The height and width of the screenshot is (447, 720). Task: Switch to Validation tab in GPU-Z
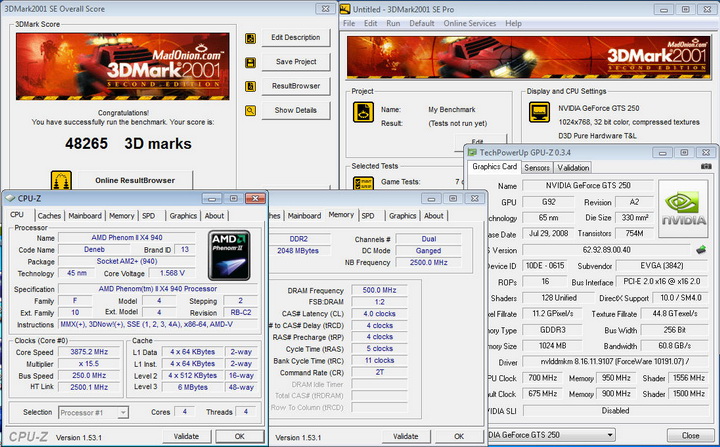pyautogui.click(x=573, y=168)
